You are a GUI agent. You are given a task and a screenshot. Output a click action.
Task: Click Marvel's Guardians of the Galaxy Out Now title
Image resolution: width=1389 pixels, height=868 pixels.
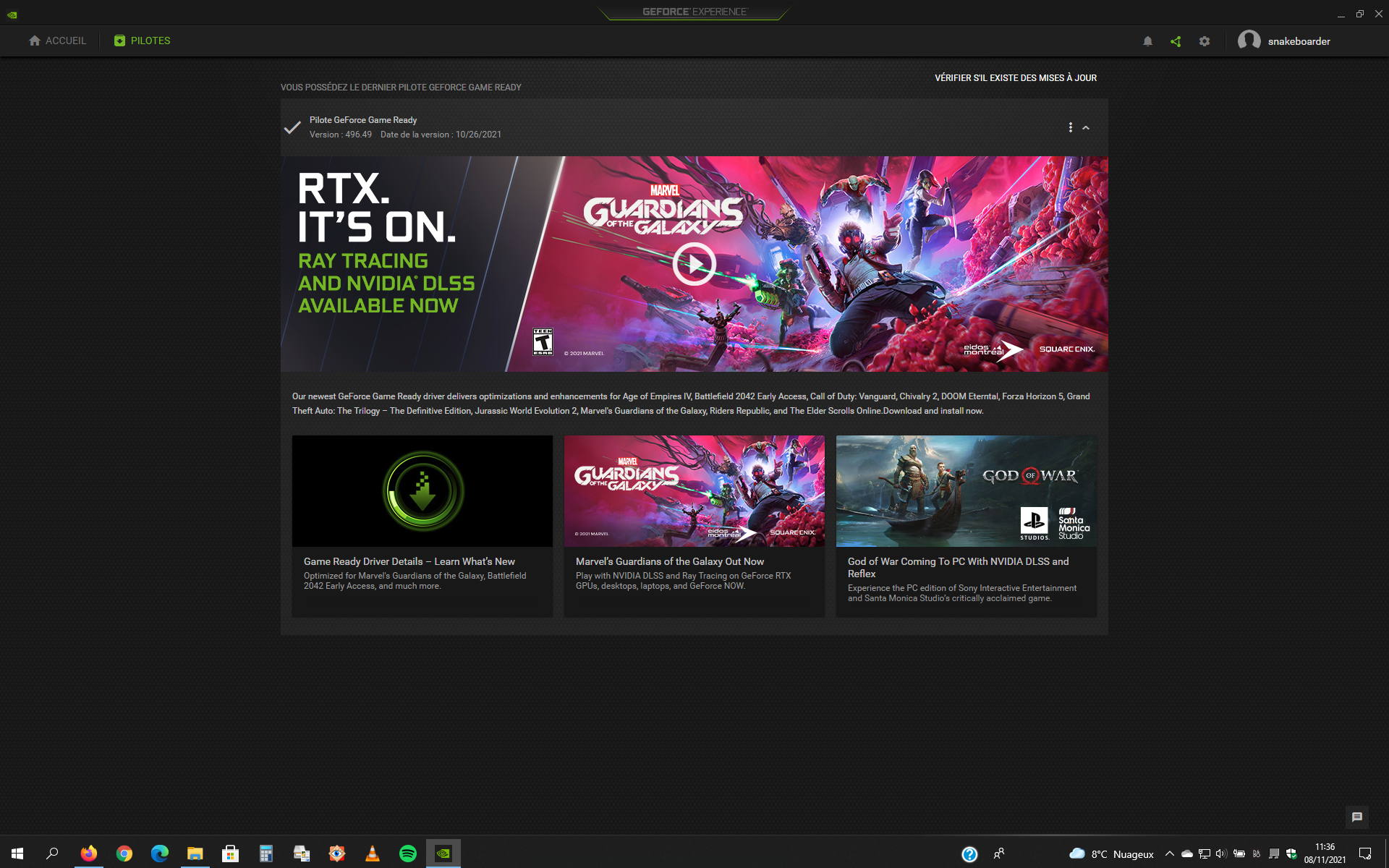pyautogui.click(x=670, y=561)
